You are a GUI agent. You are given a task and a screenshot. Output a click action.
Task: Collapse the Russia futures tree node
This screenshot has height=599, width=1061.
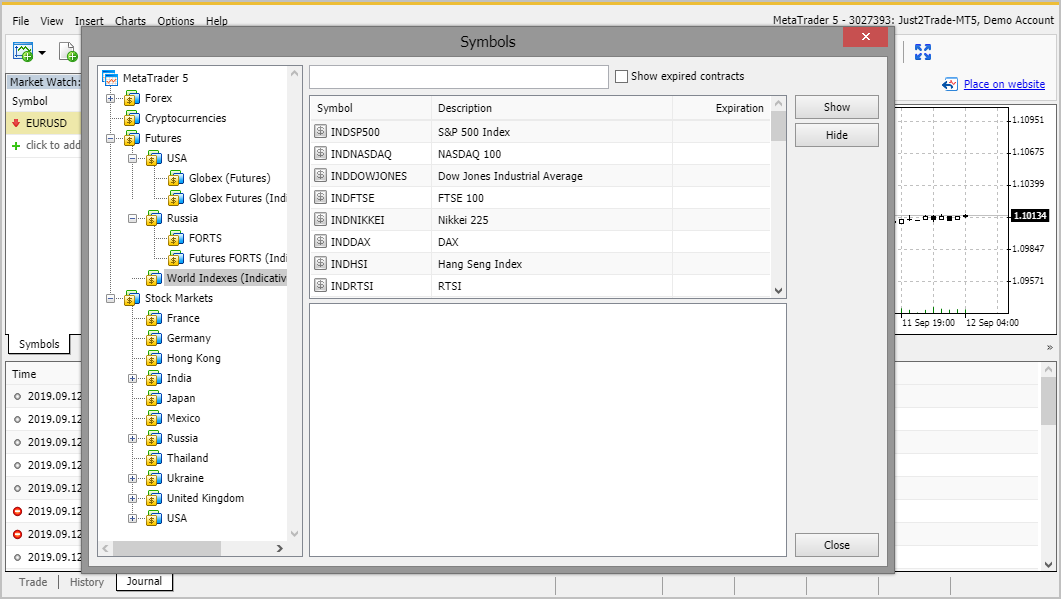click(x=133, y=218)
